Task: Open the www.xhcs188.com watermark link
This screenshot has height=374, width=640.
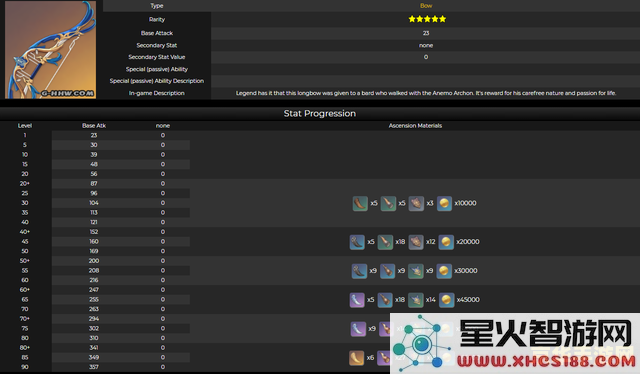Action: (x=546, y=361)
